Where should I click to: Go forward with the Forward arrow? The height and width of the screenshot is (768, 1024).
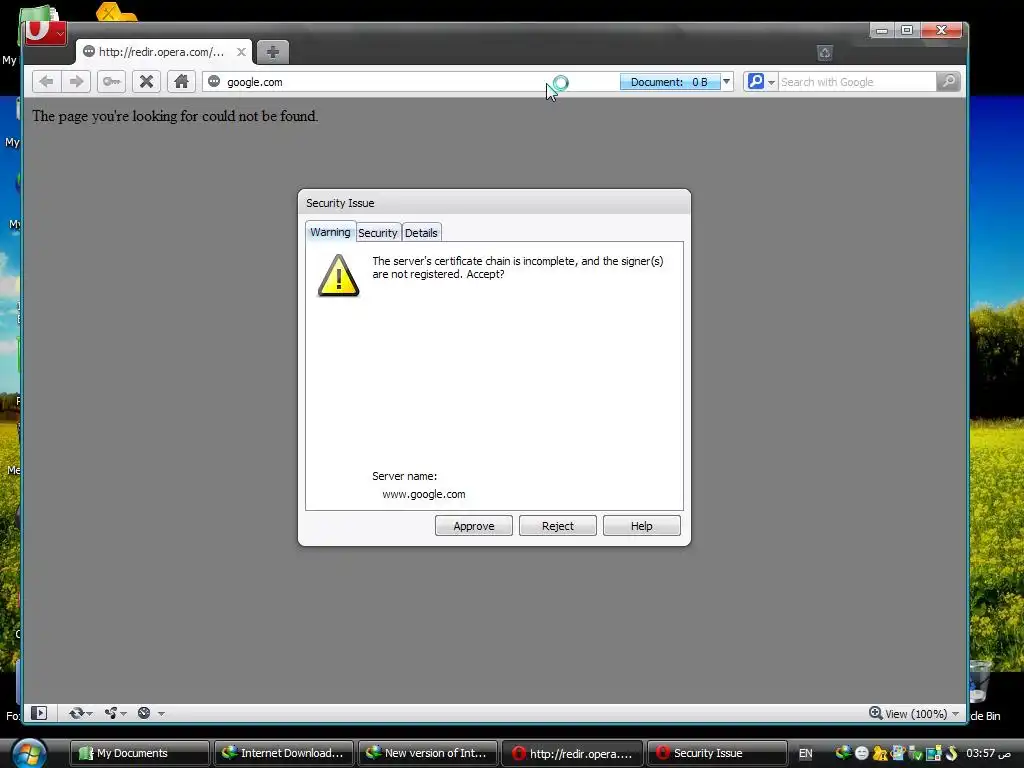[x=76, y=82]
